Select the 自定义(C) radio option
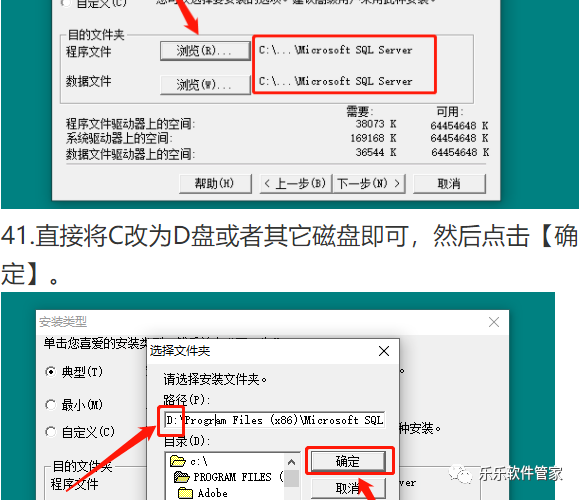Image resolution: width=581 pixels, height=500 pixels. (51, 431)
